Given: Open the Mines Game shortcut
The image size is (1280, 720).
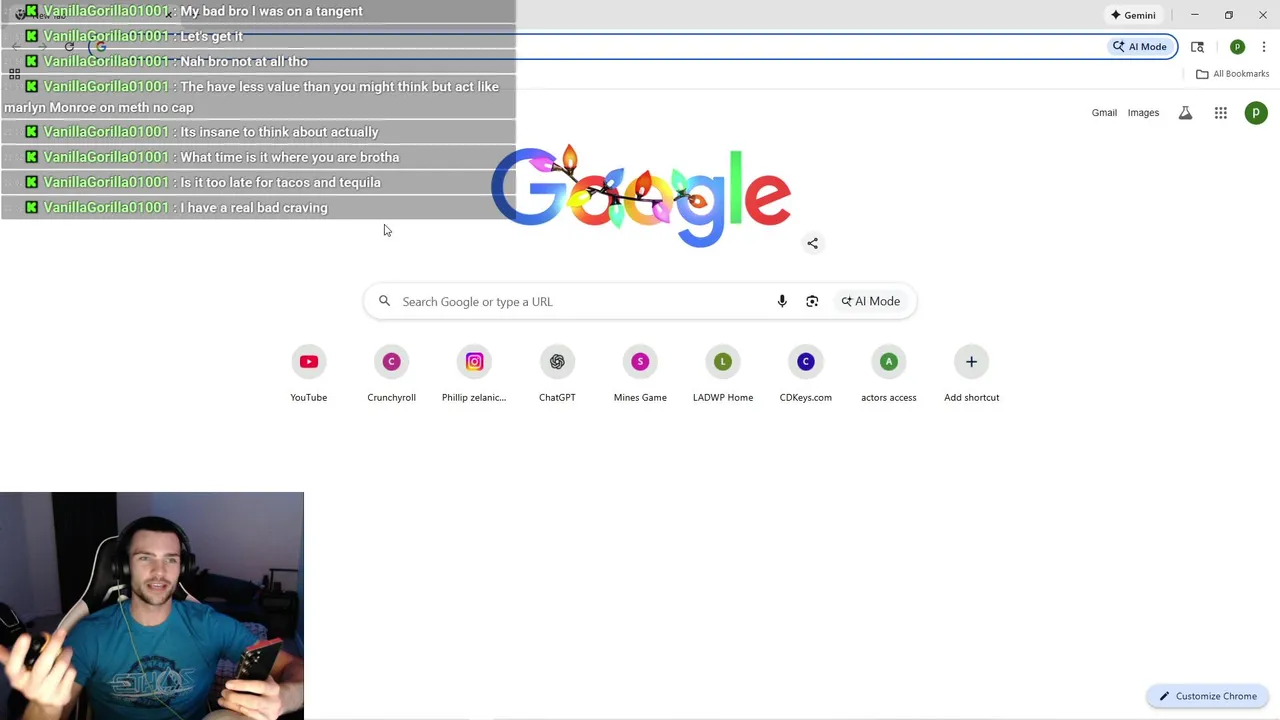Looking at the screenshot, I should [640, 374].
